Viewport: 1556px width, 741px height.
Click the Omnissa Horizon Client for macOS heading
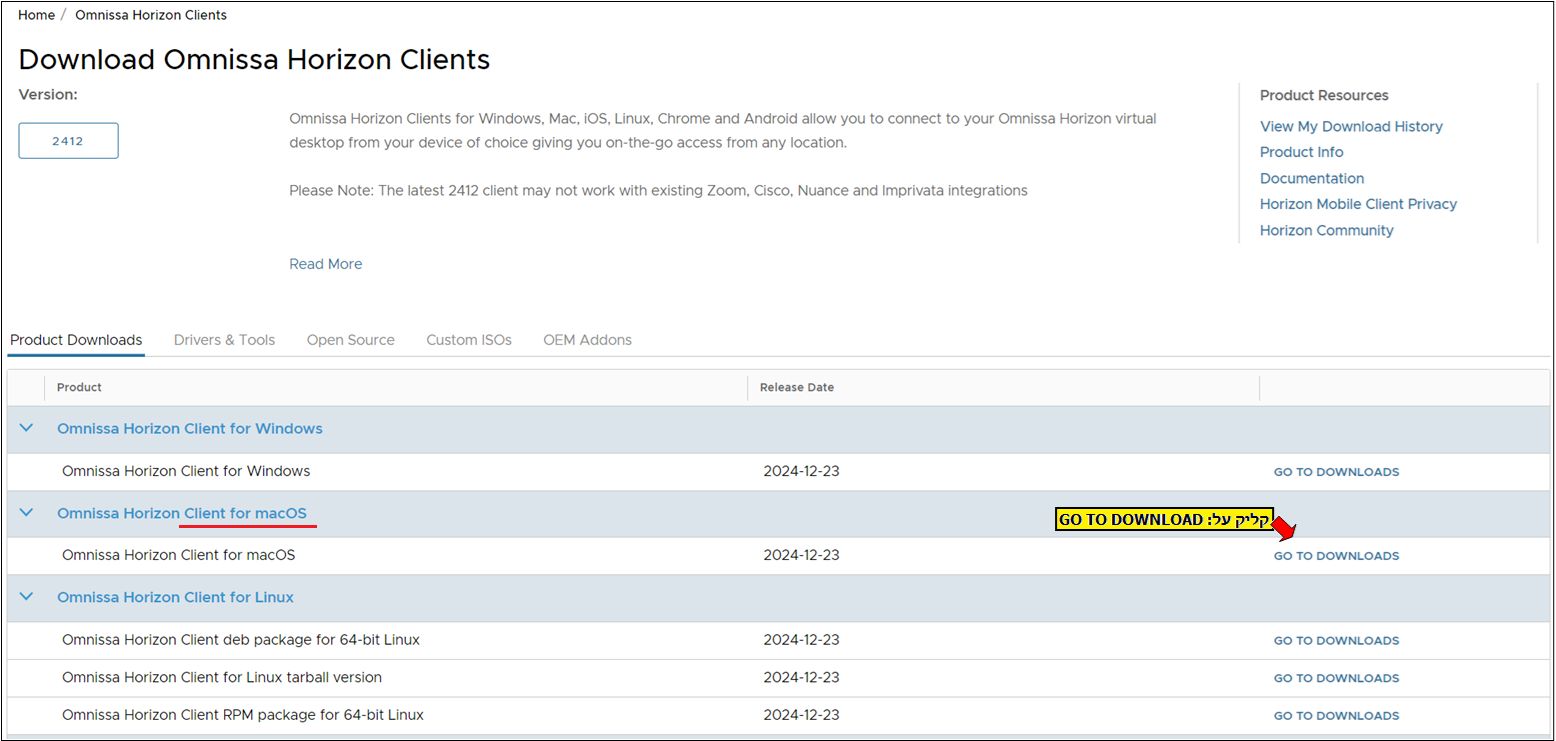[x=182, y=513]
